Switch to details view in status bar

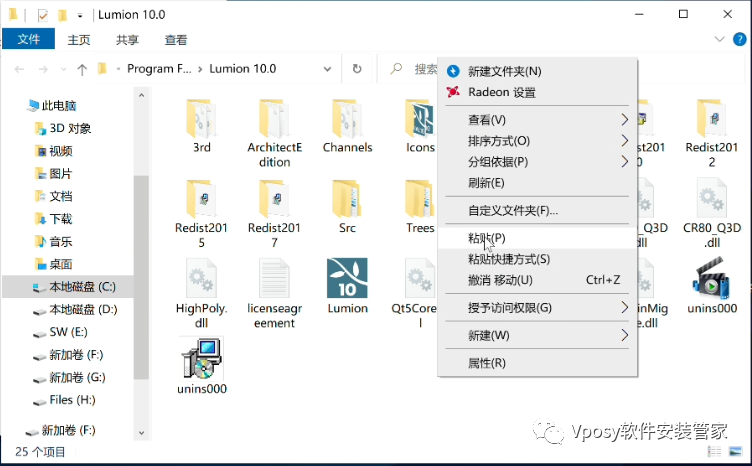[x=714, y=451]
